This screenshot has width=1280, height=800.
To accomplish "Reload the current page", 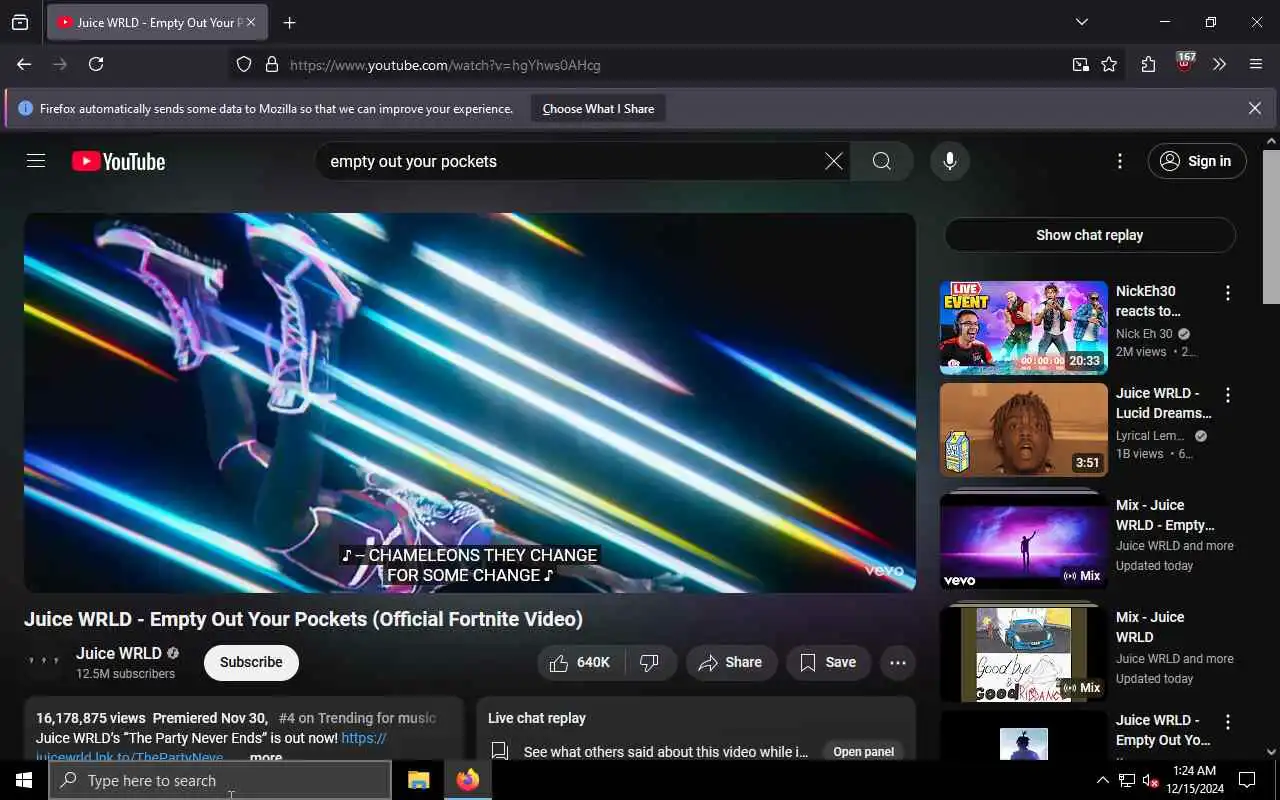I will click(x=96, y=64).
